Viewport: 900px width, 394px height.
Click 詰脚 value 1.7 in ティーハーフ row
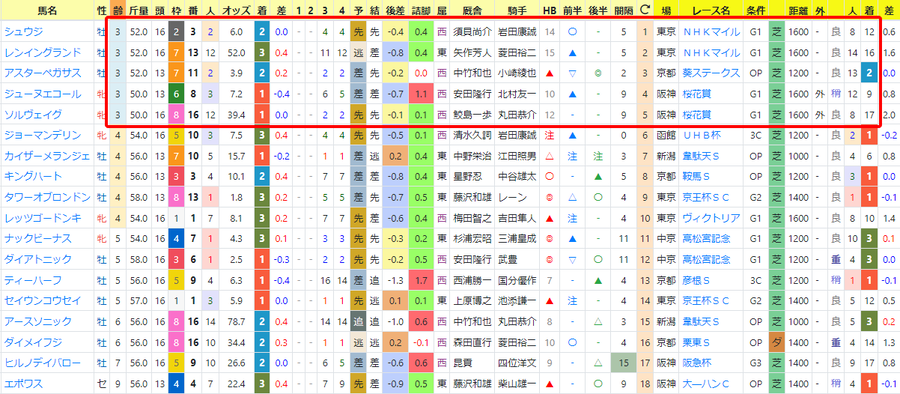421,280
